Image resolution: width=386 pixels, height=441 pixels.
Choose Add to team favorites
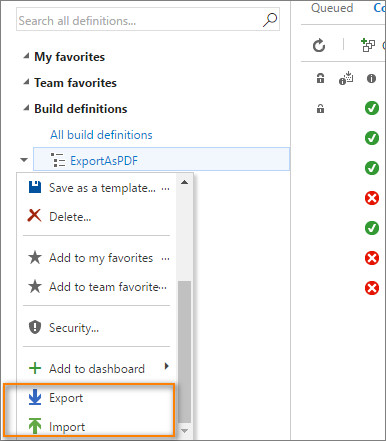click(x=97, y=287)
